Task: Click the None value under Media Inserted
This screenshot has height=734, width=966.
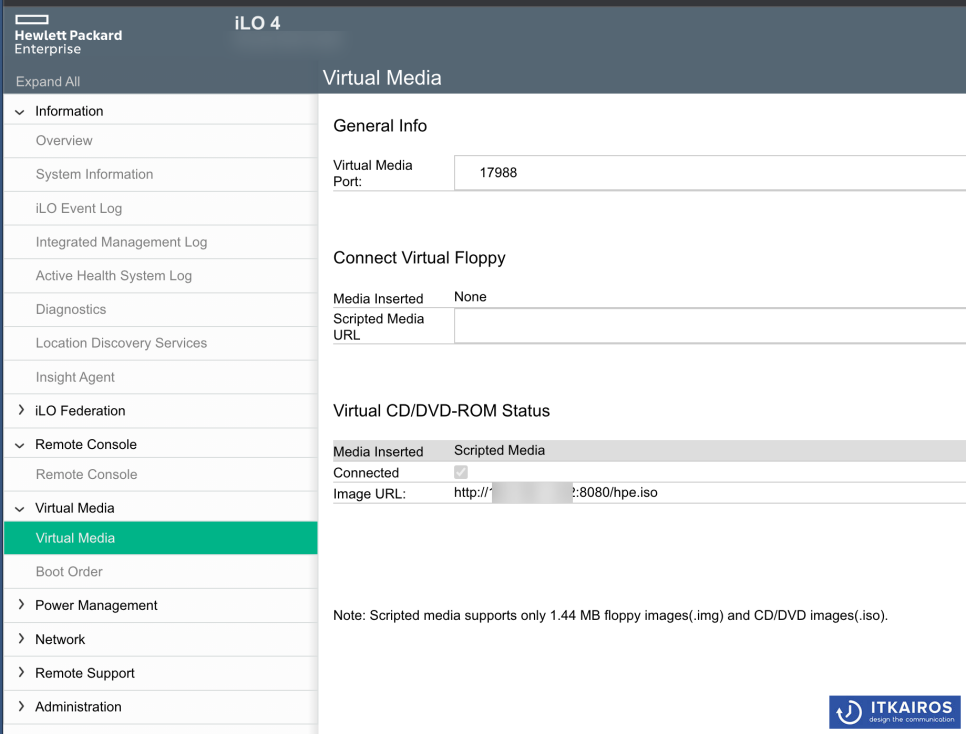Action: 470,297
